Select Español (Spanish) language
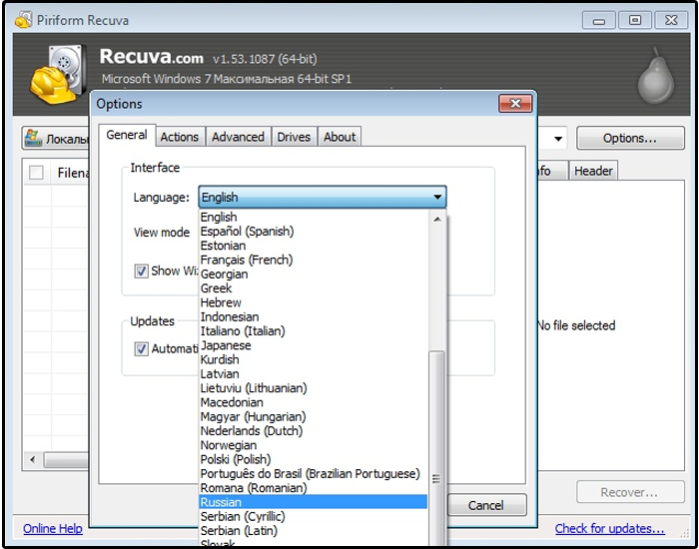The width and height of the screenshot is (699, 549). pos(313,231)
